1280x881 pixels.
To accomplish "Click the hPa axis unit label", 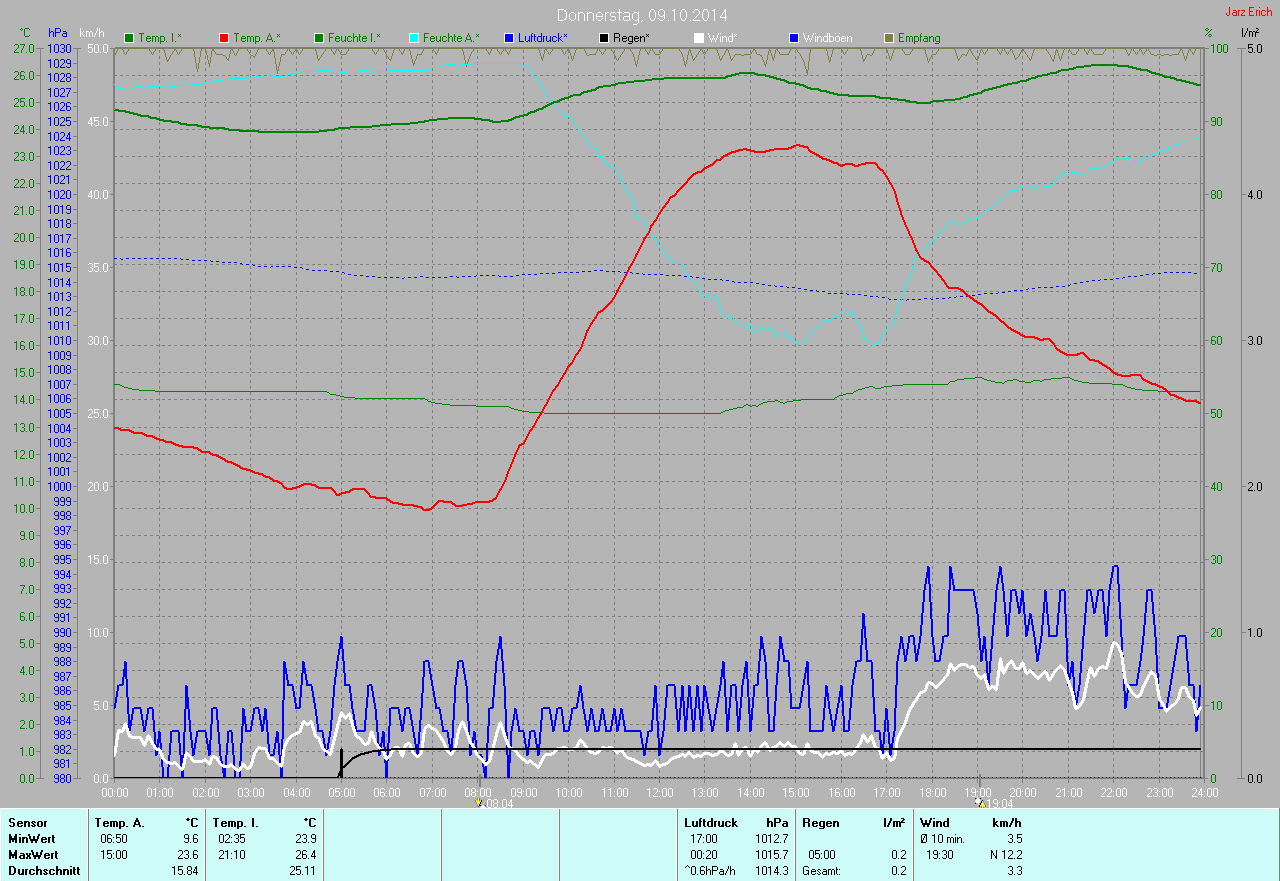I will 56,33.
